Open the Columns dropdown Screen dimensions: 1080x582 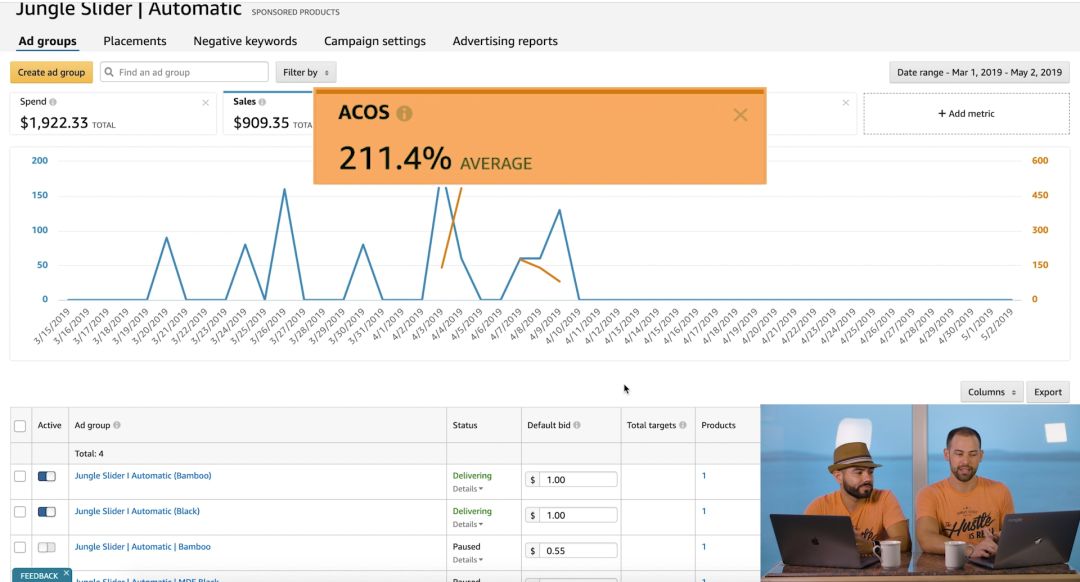coord(992,392)
